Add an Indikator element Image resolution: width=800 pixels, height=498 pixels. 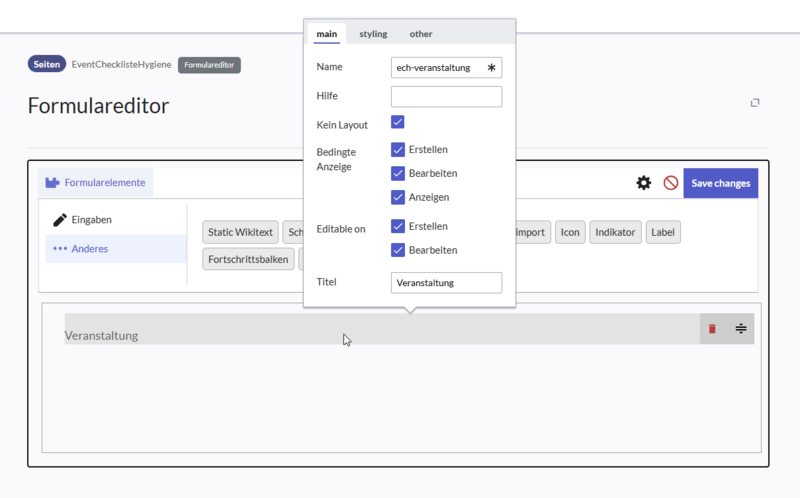(x=615, y=232)
